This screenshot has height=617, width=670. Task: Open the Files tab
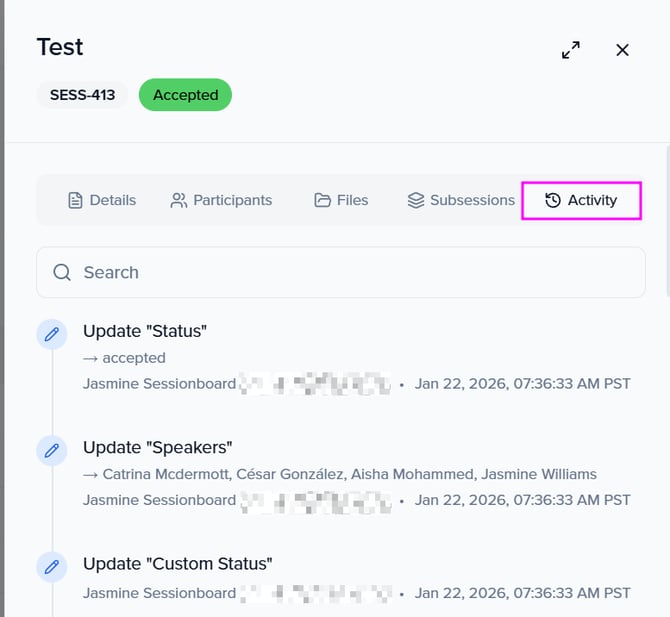(x=341, y=200)
